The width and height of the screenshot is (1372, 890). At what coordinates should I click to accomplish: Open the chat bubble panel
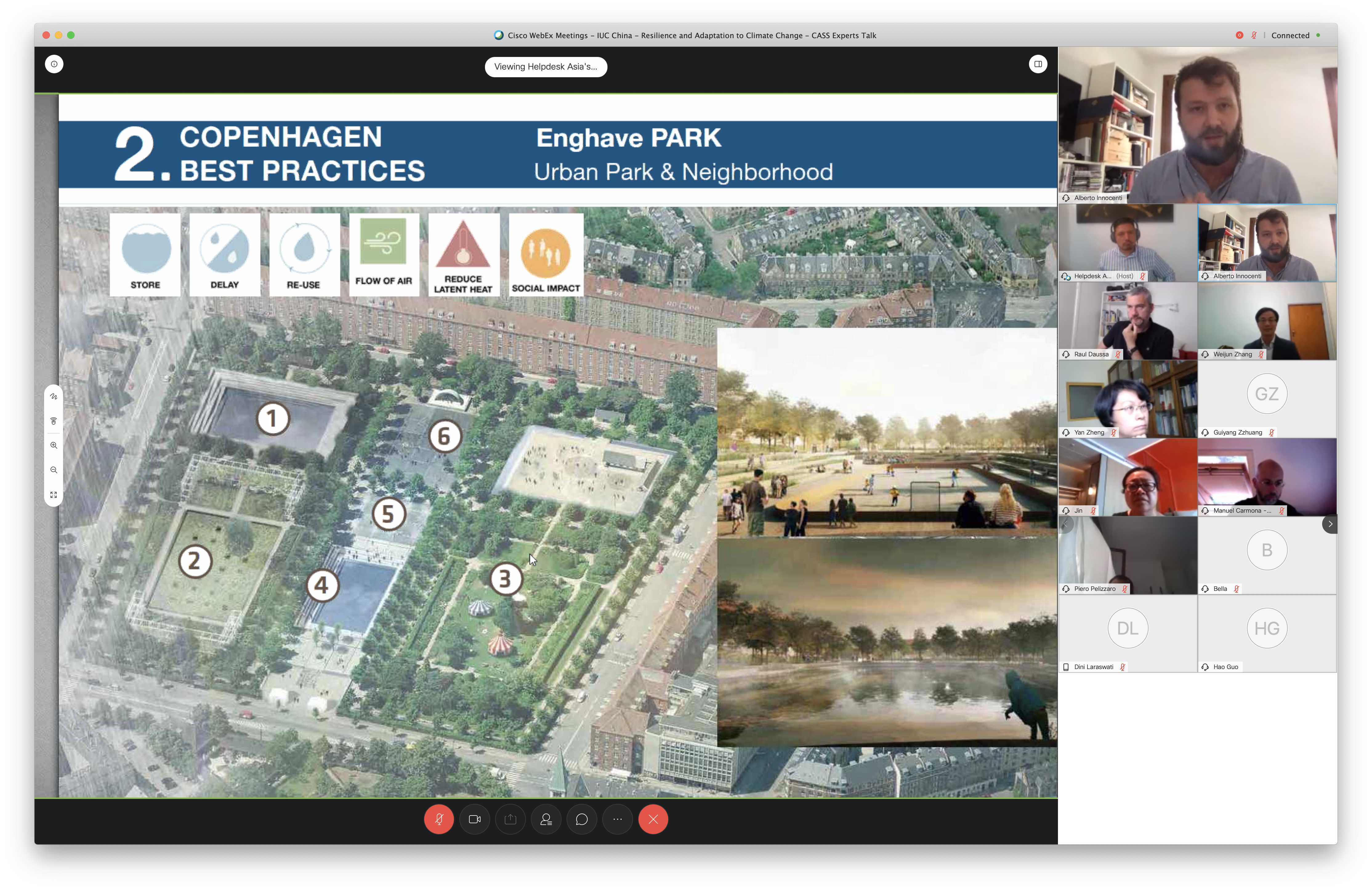[582, 819]
